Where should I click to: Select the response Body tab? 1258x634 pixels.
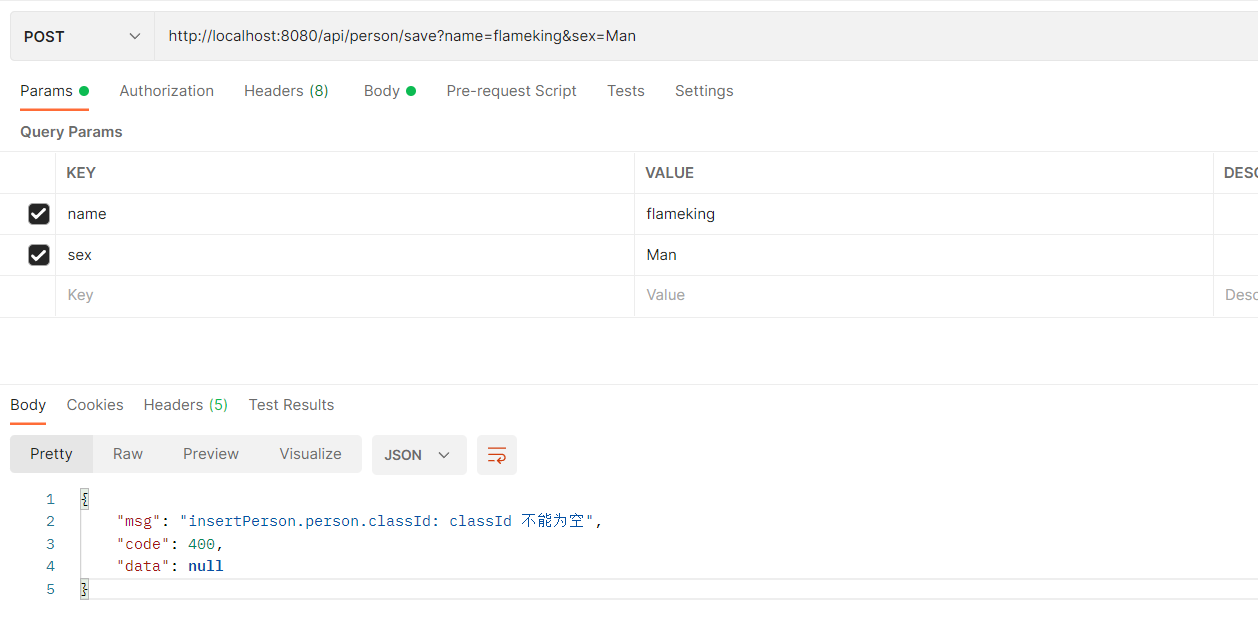(x=28, y=405)
